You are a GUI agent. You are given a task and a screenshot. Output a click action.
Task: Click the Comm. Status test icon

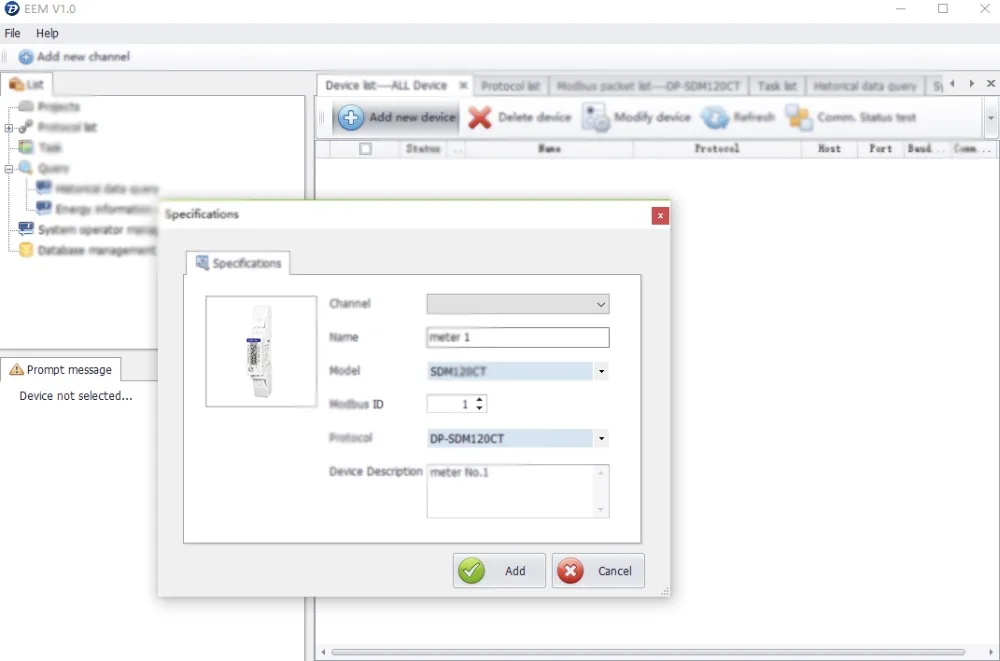(x=798, y=117)
